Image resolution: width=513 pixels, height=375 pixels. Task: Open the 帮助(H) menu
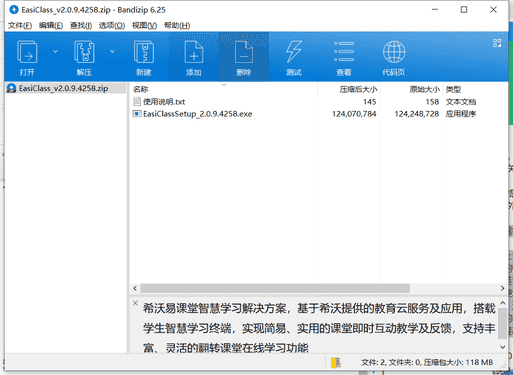(x=177, y=25)
